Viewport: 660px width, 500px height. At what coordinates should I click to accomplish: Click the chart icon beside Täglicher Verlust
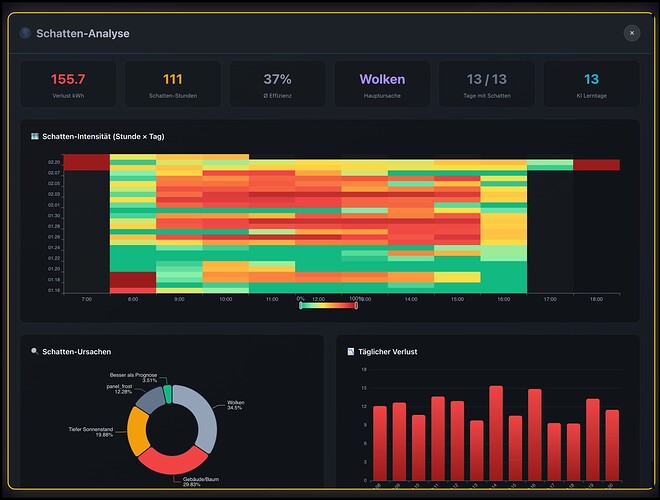(x=351, y=351)
